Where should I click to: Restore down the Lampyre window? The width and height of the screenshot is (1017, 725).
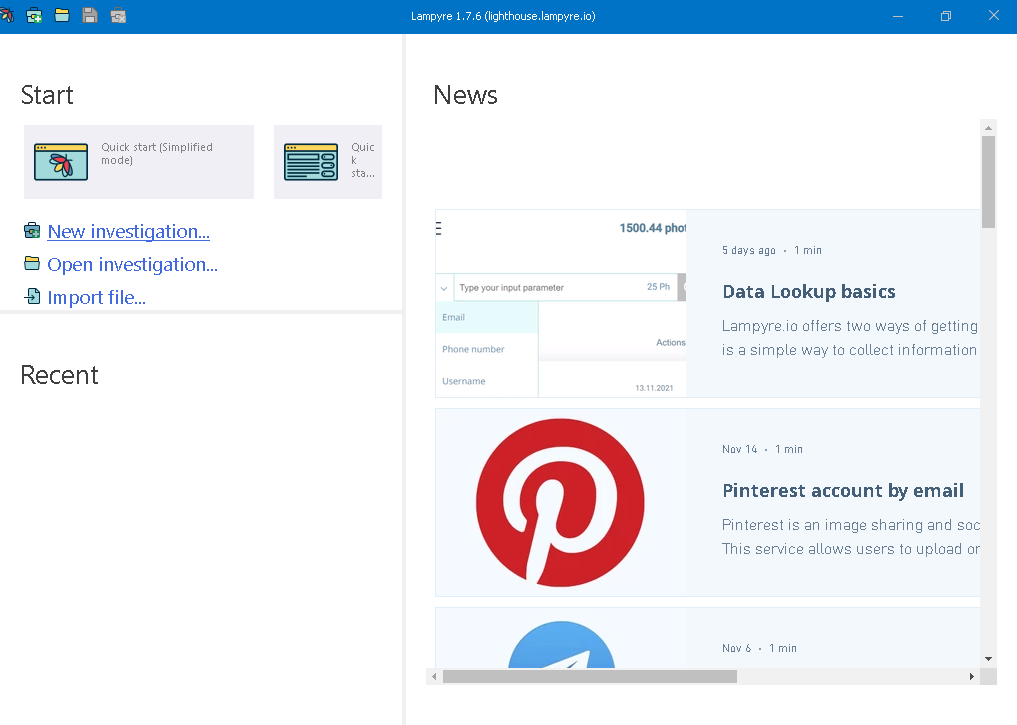946,16
